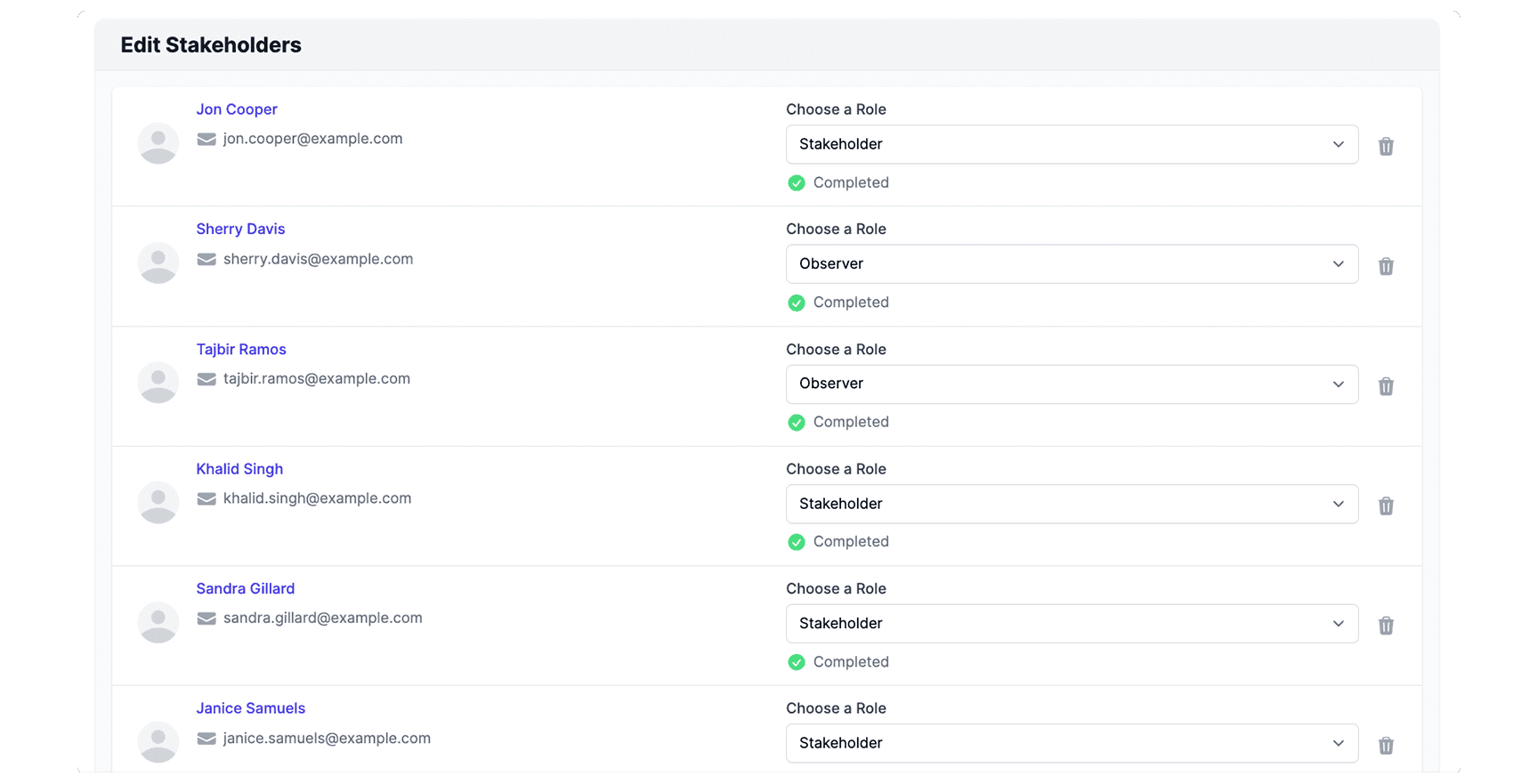Remove Sandra Gillard with trash icon

coord(1386,626)
